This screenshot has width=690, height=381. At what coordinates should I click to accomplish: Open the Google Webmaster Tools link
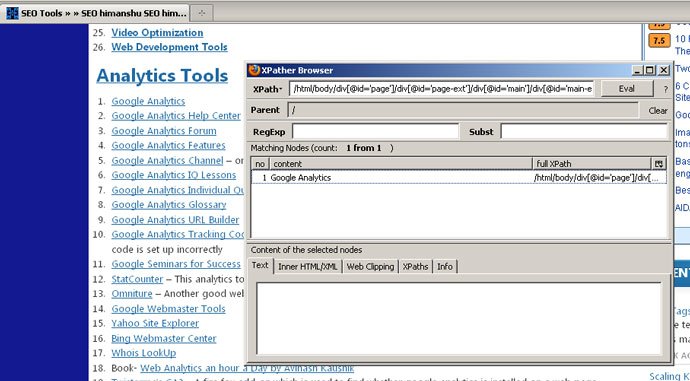click(x=168, y=309)
